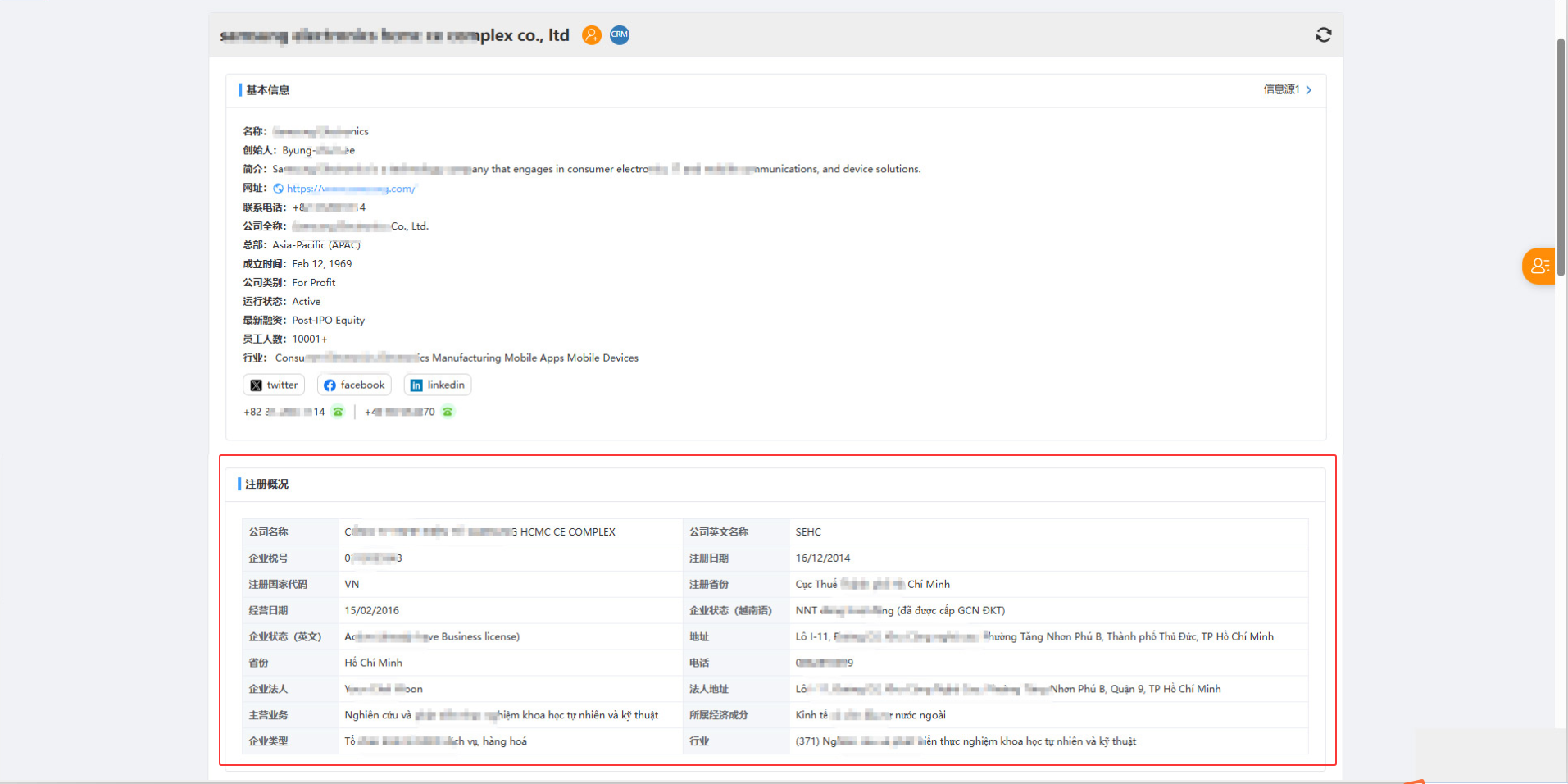This screenshot has height=784, width=1568.
Task: Click the orange user icon beside company title
Action: (x=591, y=35)
